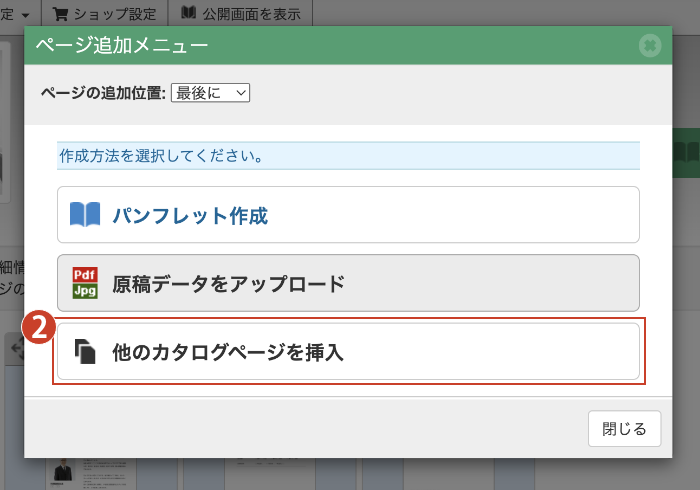
Task: Click the blue book icon for パンフレット作成
Action: pos(85,215)
